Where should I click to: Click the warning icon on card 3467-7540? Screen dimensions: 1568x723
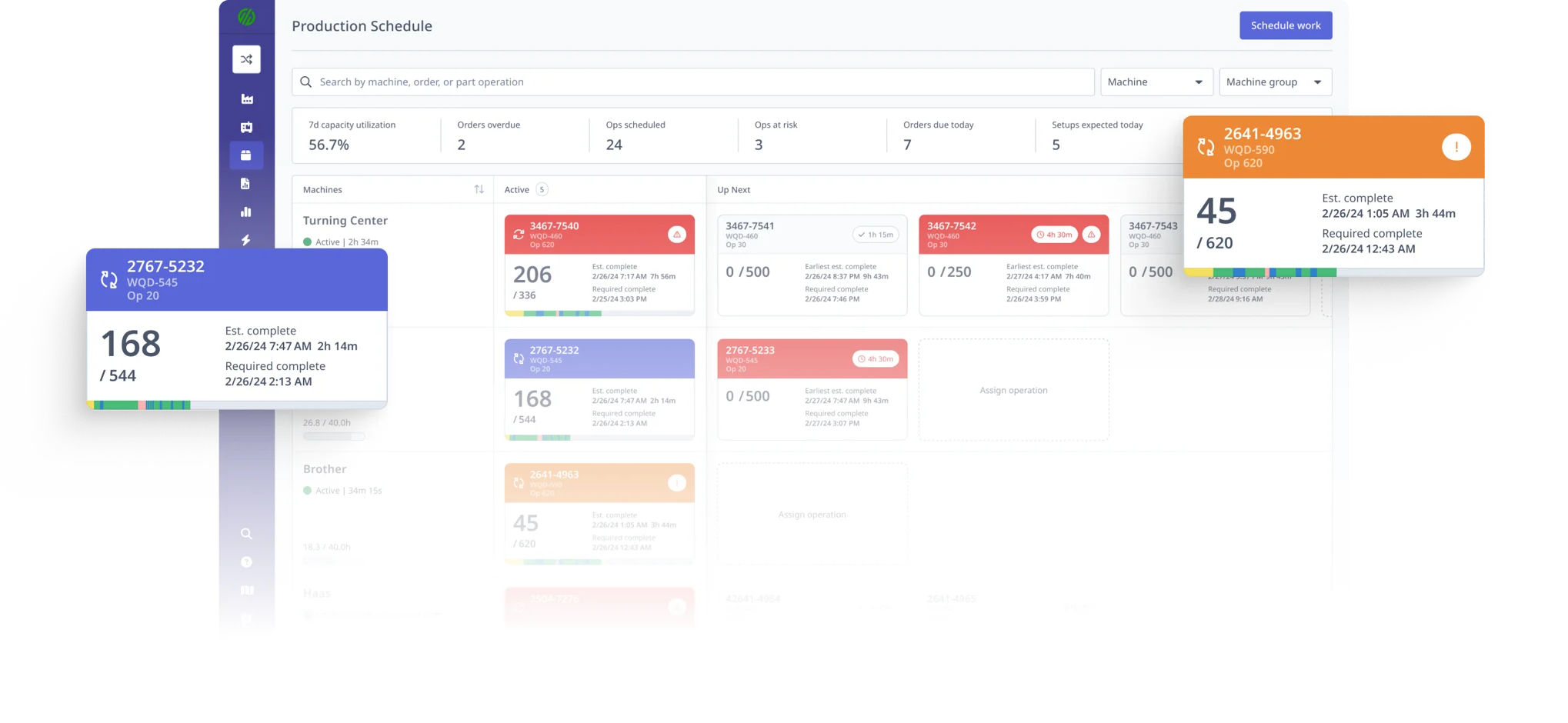pyautogui.click(x=678, y=233)
